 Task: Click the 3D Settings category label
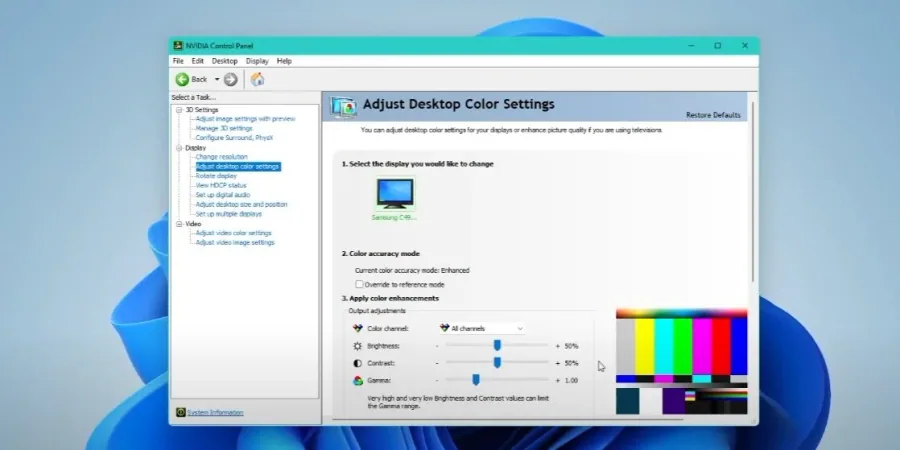coord(201,110)
